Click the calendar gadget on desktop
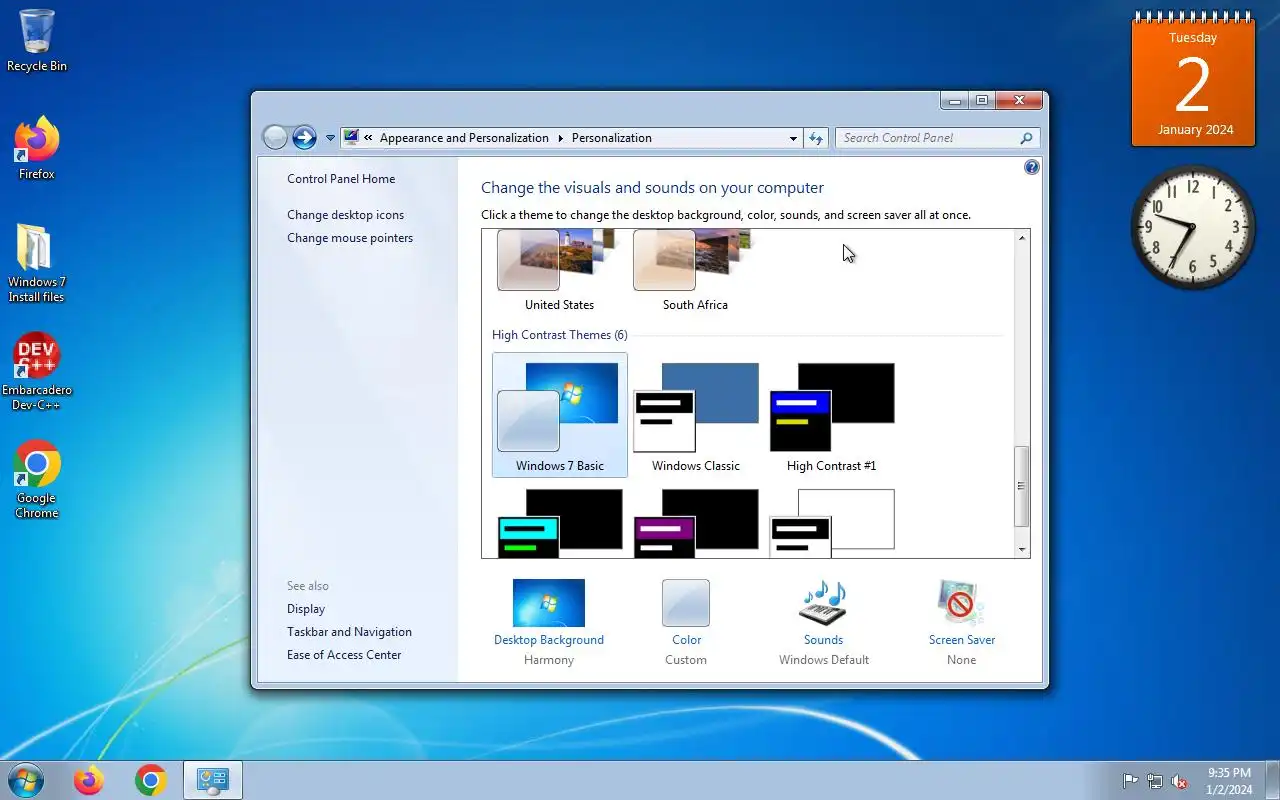The height and width of the screenshot is (800, 1280). pos(1193,80)
